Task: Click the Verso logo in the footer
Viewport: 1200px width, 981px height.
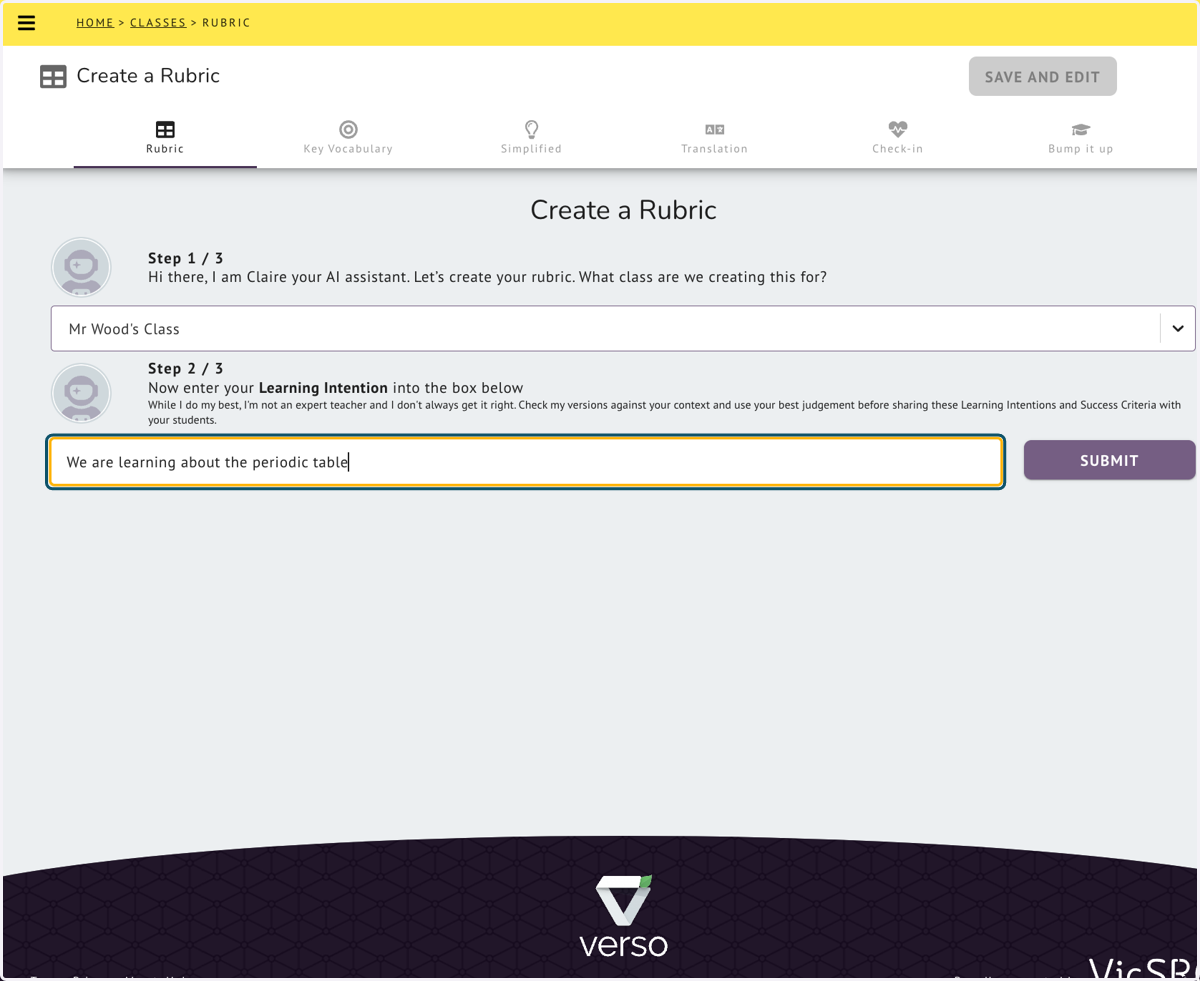Action: tap(624, 915)
